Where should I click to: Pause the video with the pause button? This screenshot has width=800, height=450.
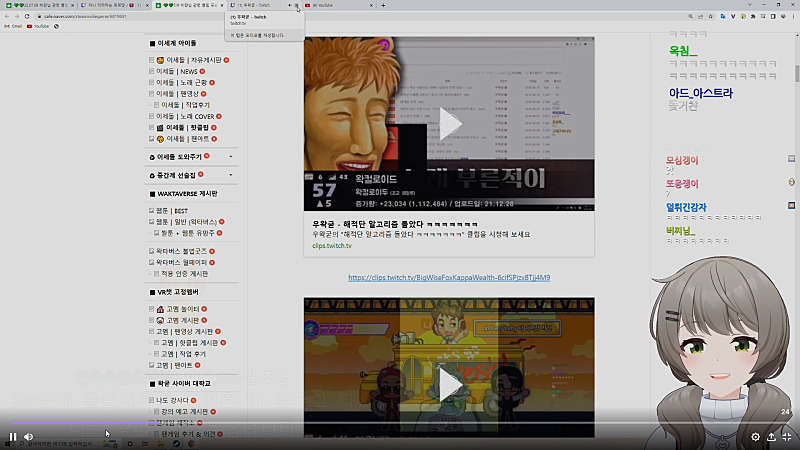[13, 437]
